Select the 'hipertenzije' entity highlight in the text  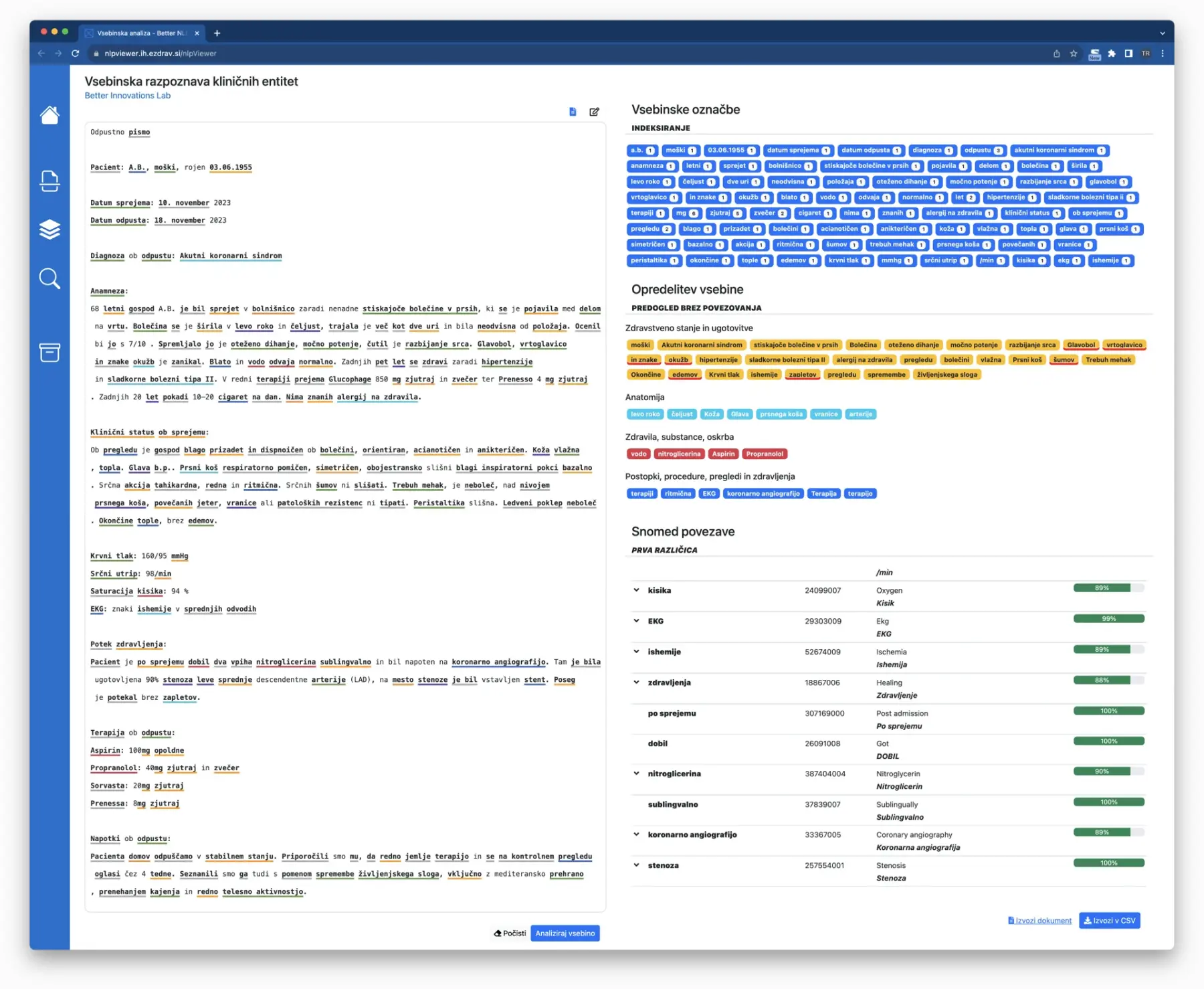(507, 362)
